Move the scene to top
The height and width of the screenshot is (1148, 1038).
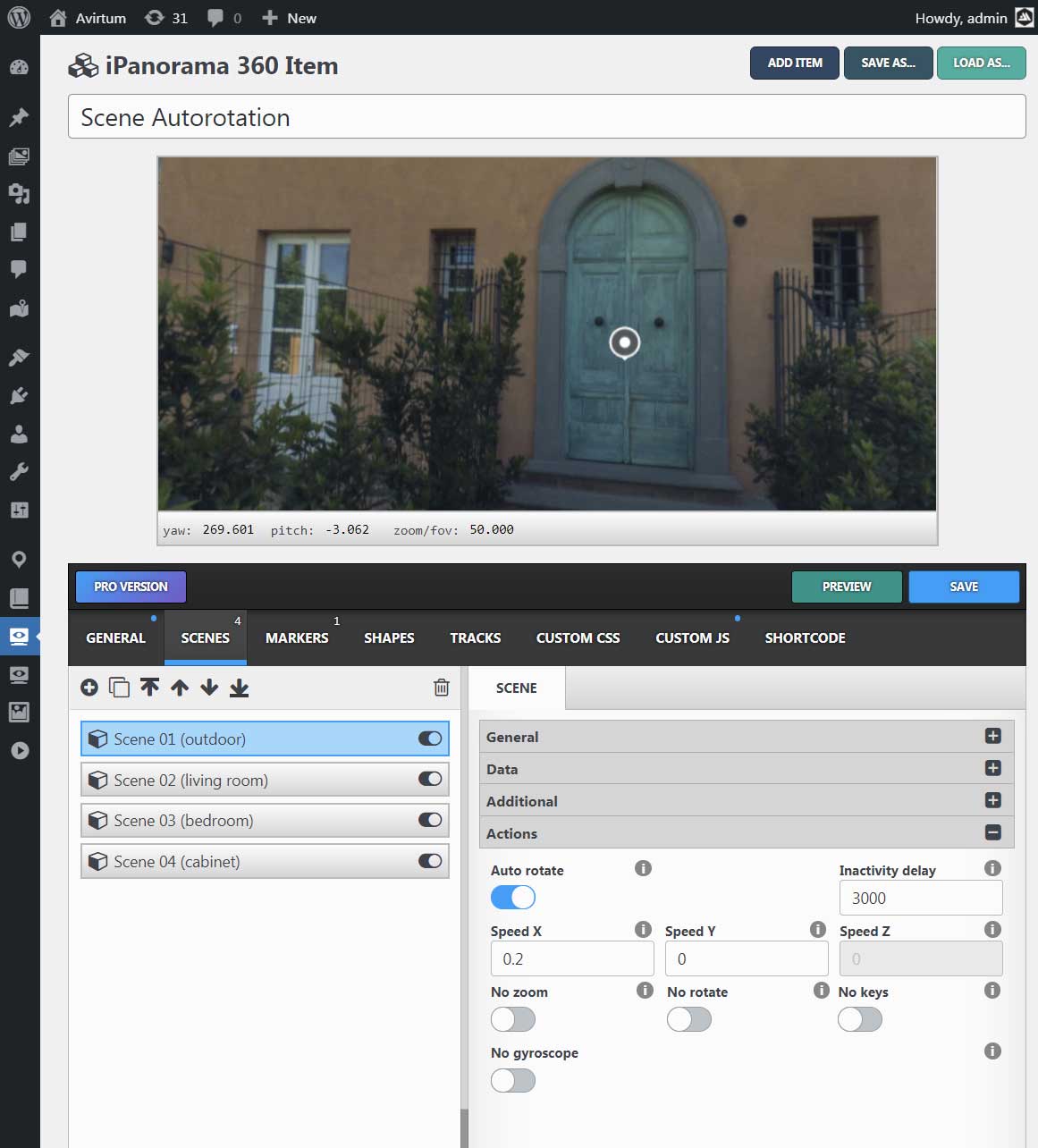149,688
